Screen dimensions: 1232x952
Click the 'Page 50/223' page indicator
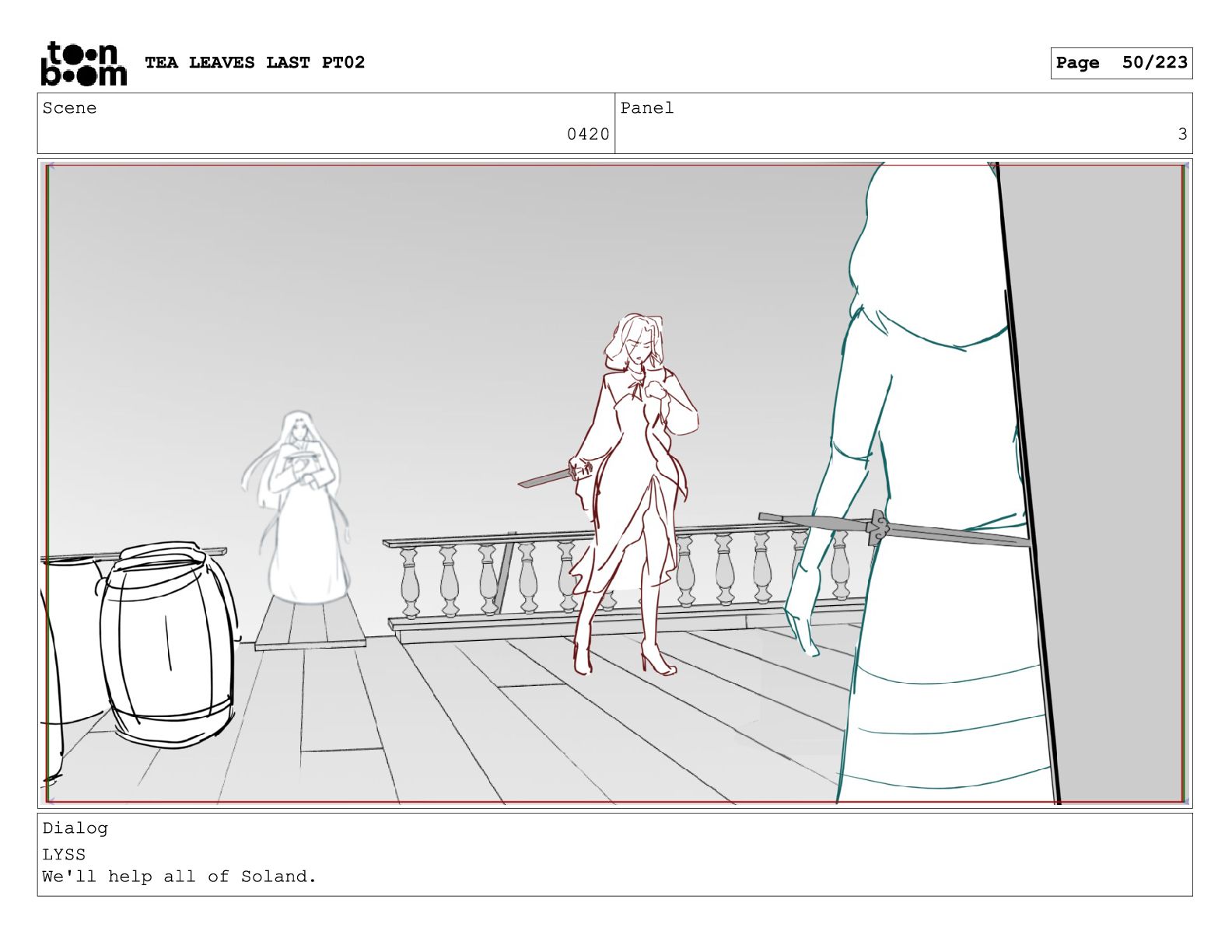[1121, 63]
